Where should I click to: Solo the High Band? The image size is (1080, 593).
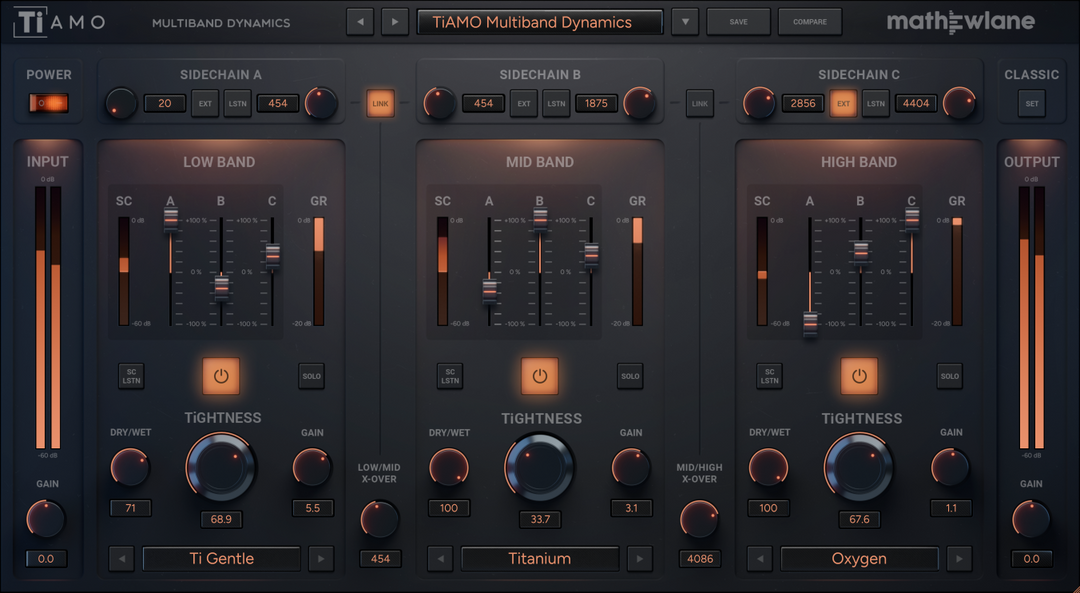(x=950, y=376)
